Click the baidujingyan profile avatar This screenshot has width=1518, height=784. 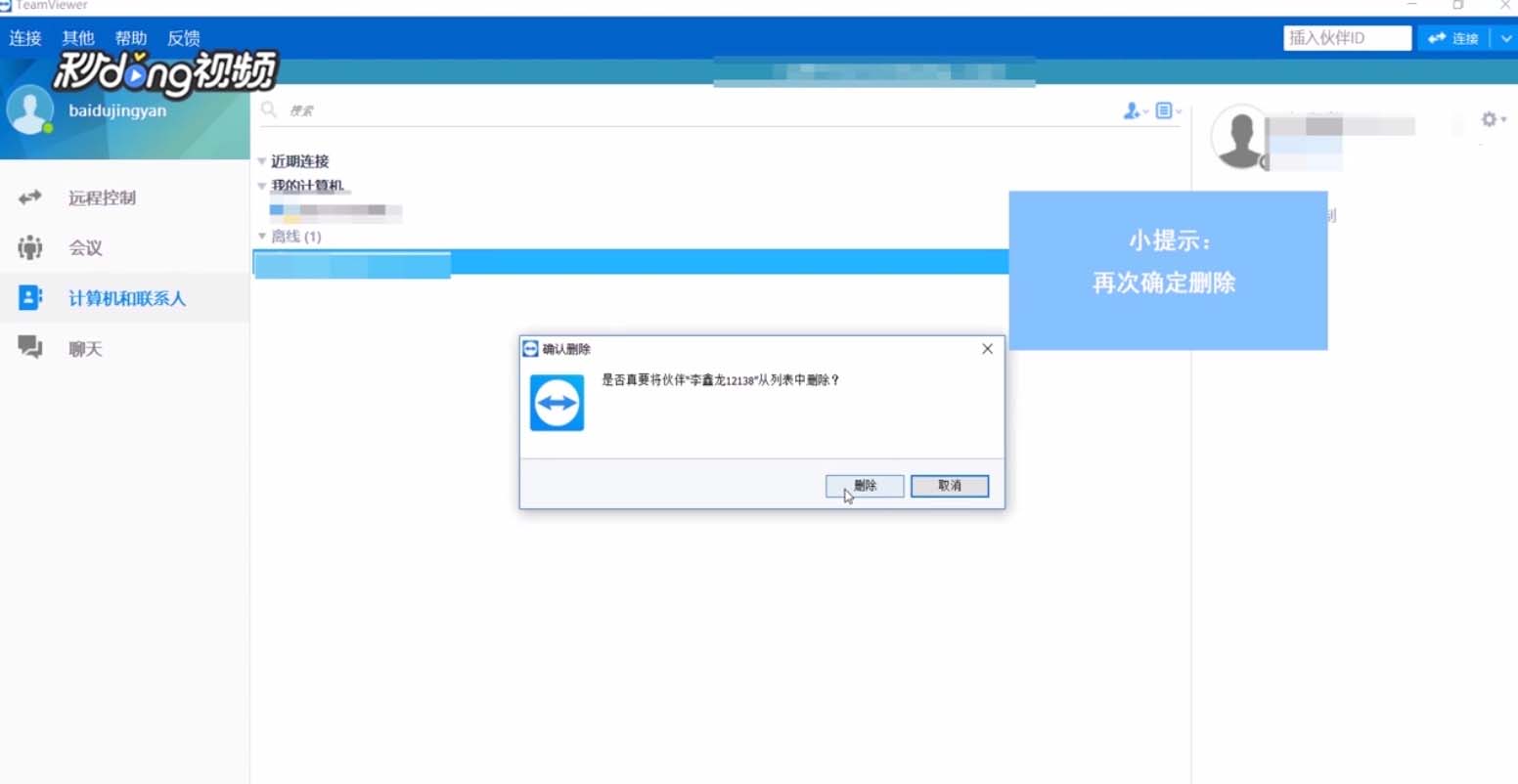[29, 109]
